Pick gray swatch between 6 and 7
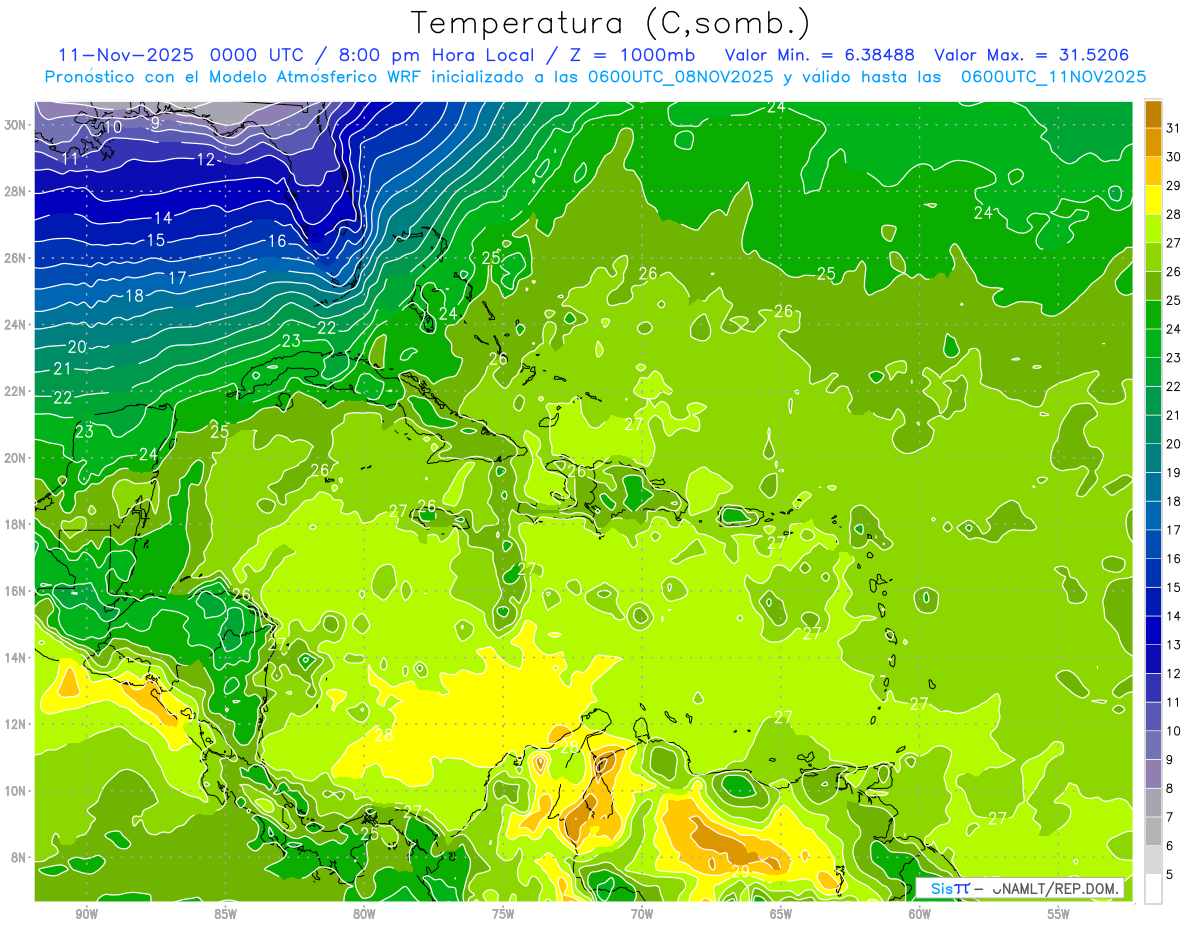Viewport: 1200px width, 927px height. pos(1153,831)
